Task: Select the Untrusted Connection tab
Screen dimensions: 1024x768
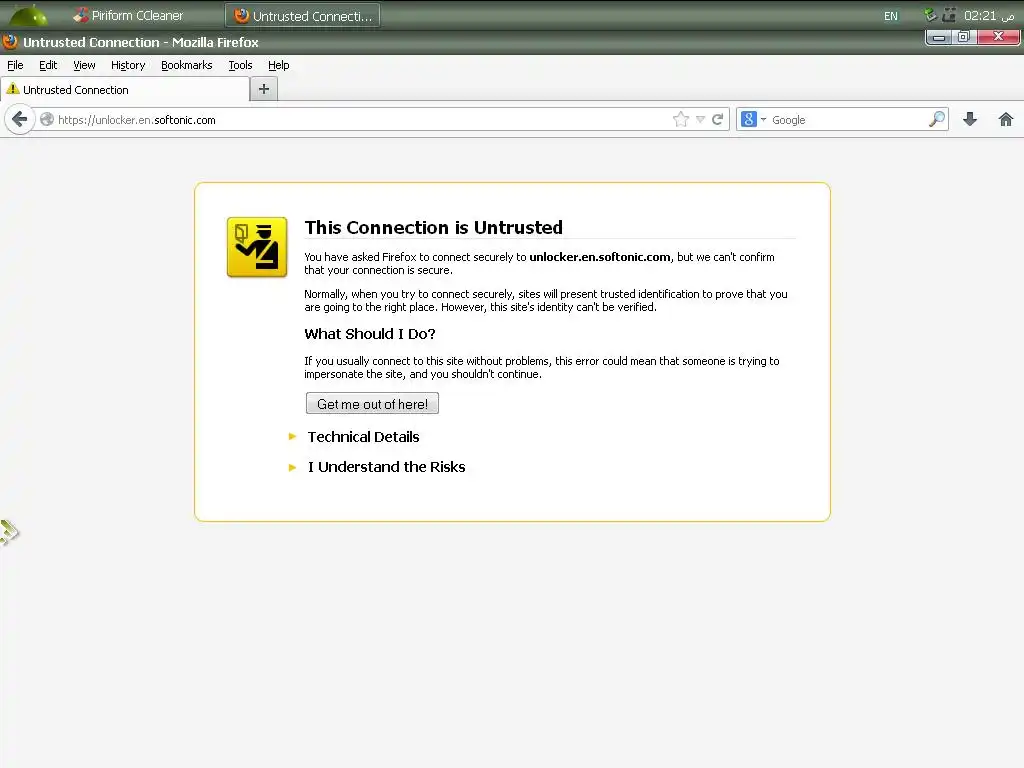Action: click(125, 89)
